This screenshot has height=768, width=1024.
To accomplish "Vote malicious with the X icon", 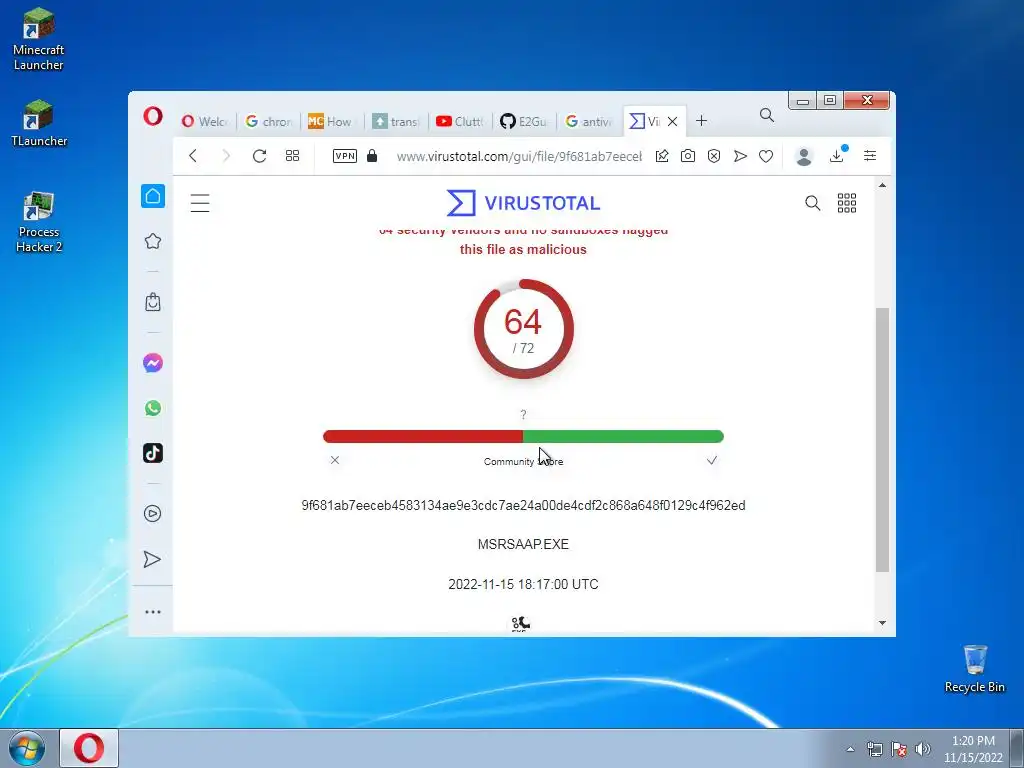I will click(335, 460).
